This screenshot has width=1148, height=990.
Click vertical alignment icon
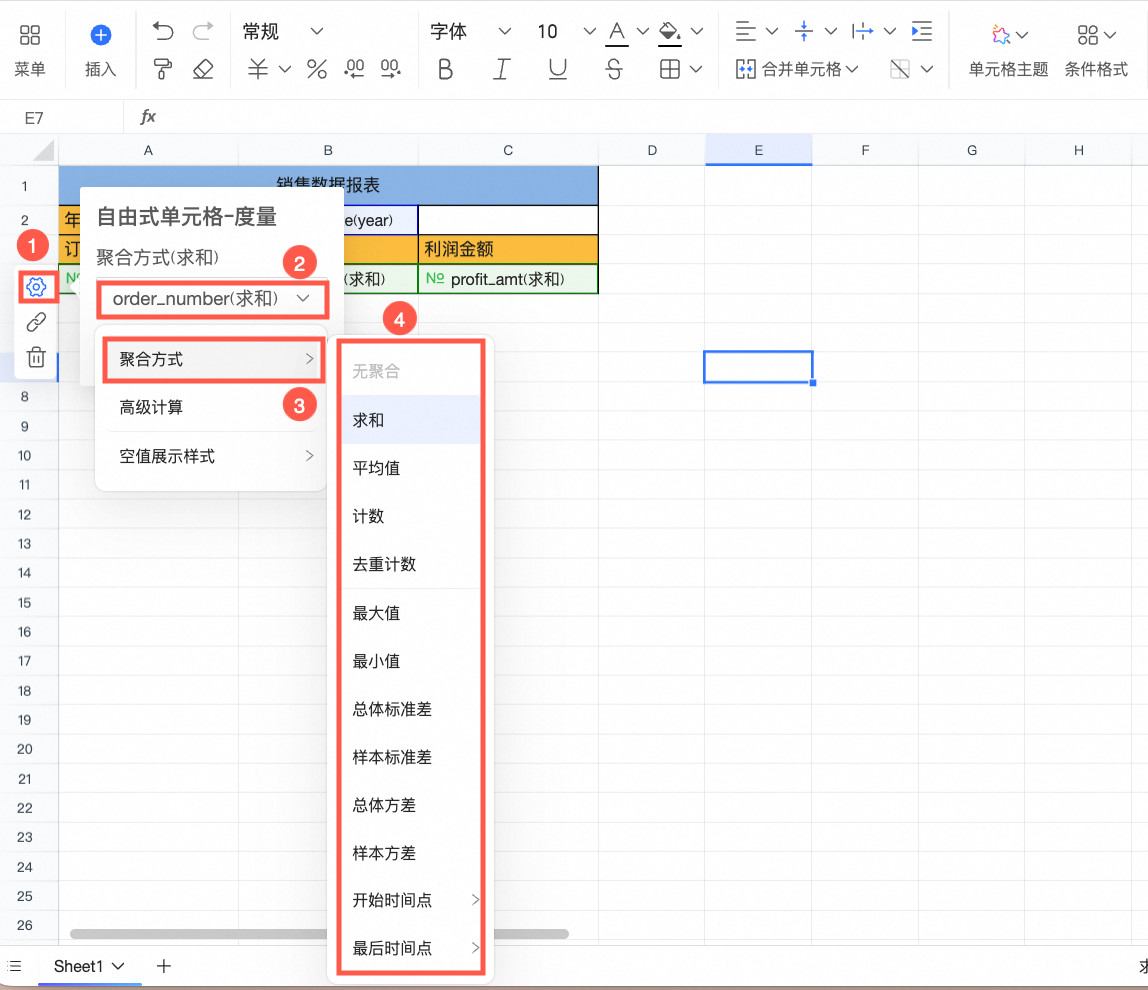(x=803, y=31)
